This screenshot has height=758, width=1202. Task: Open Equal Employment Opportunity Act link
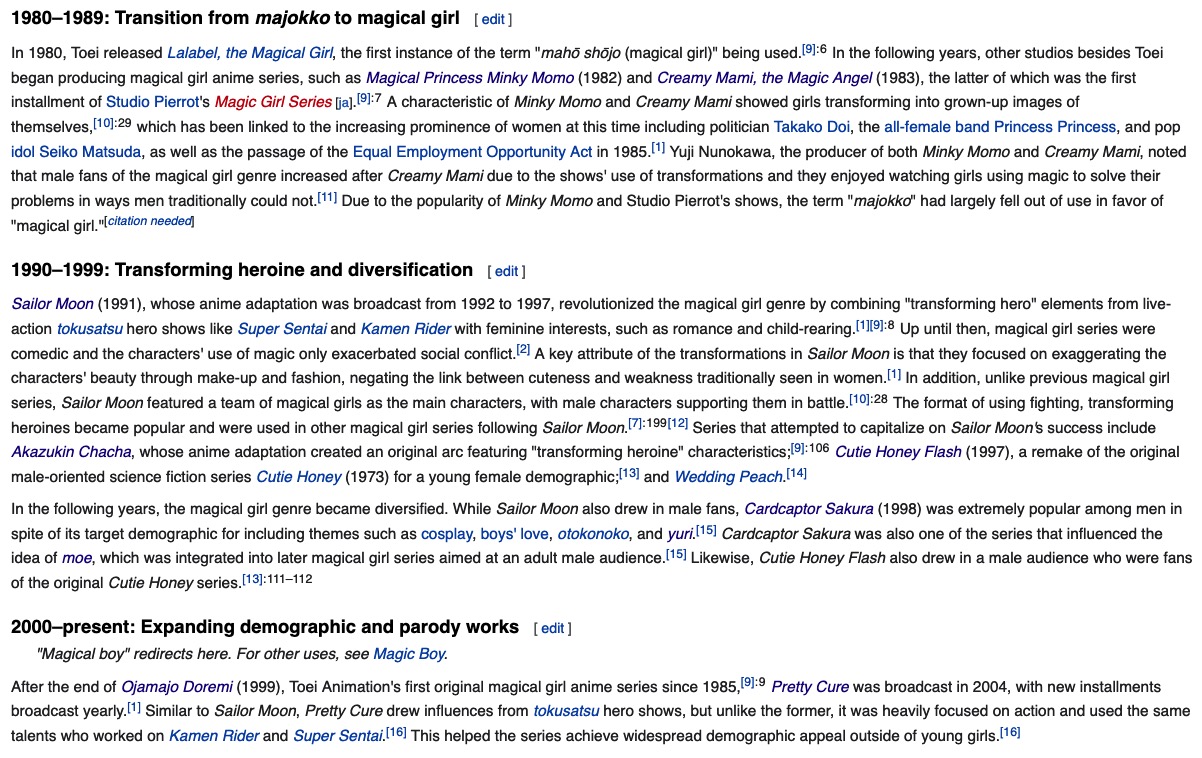pos(473,152)
